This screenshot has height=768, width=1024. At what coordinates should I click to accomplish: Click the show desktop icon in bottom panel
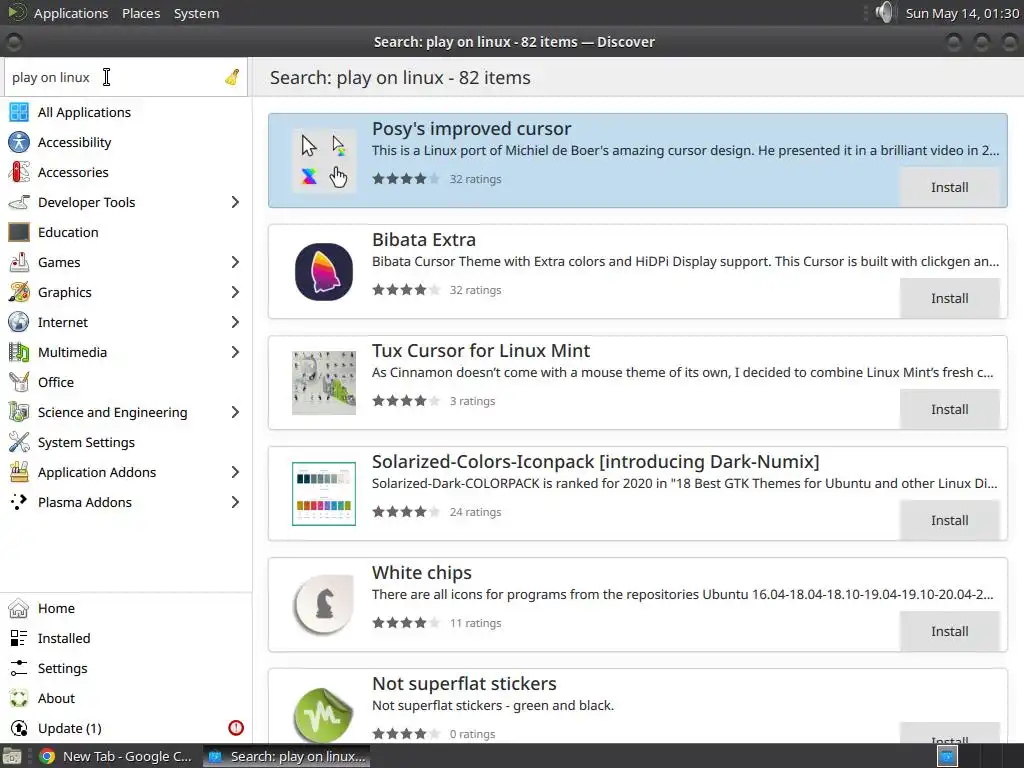coord(11,756)
